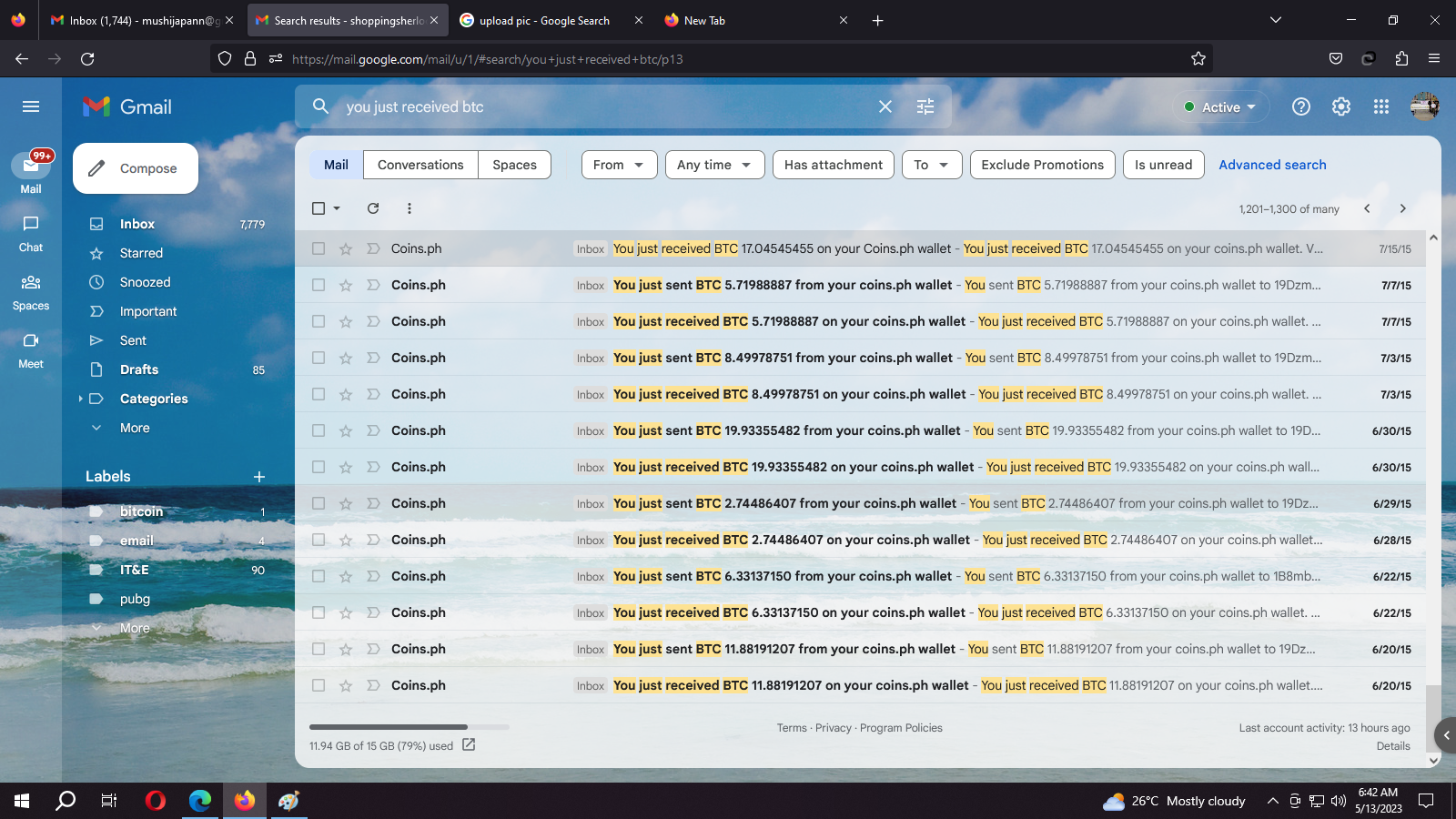The image size is (1456, 819).
Task: Show search options filter icon
Action: pos(925,106)
